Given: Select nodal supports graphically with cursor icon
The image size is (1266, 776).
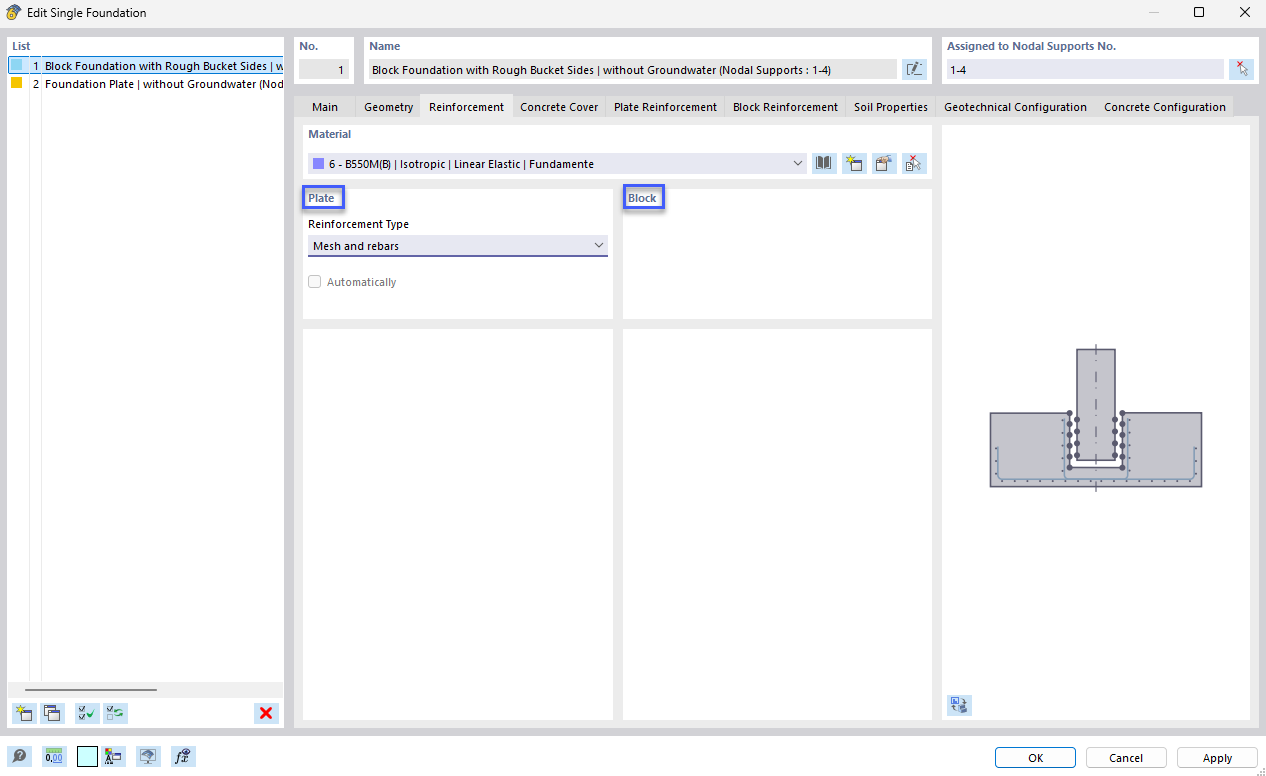Looking at the screenshot, I should click(x=1241, y=69).
